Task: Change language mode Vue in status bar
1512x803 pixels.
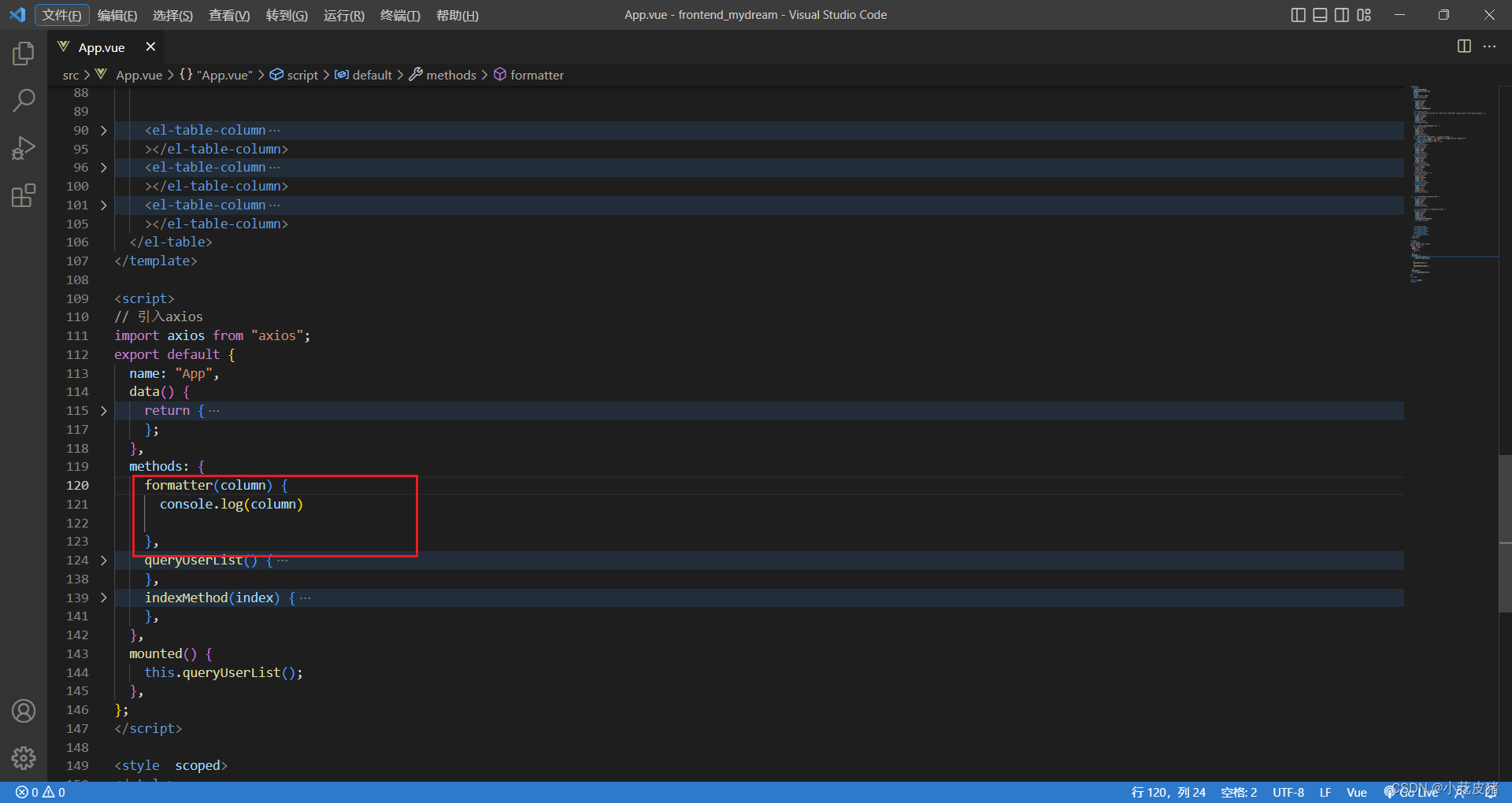Action: click(x=1356, y=792)
